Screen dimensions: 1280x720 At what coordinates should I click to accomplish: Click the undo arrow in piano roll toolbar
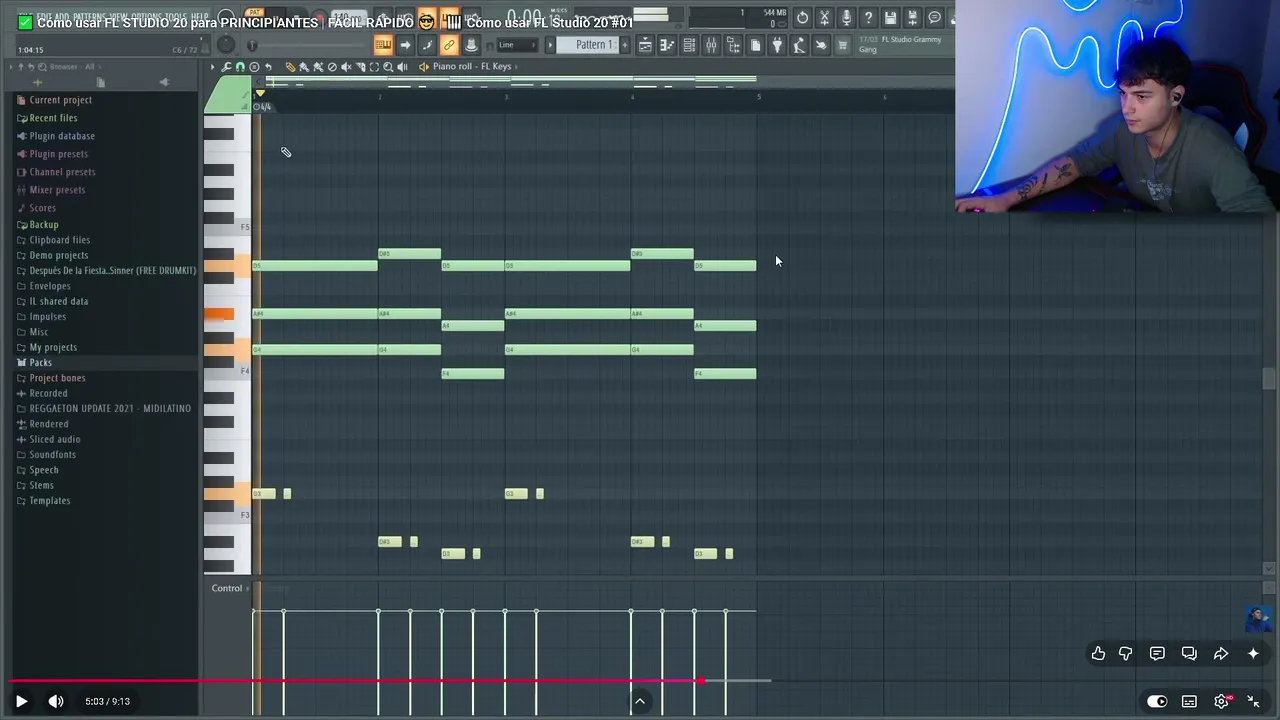tap(268, 67)
